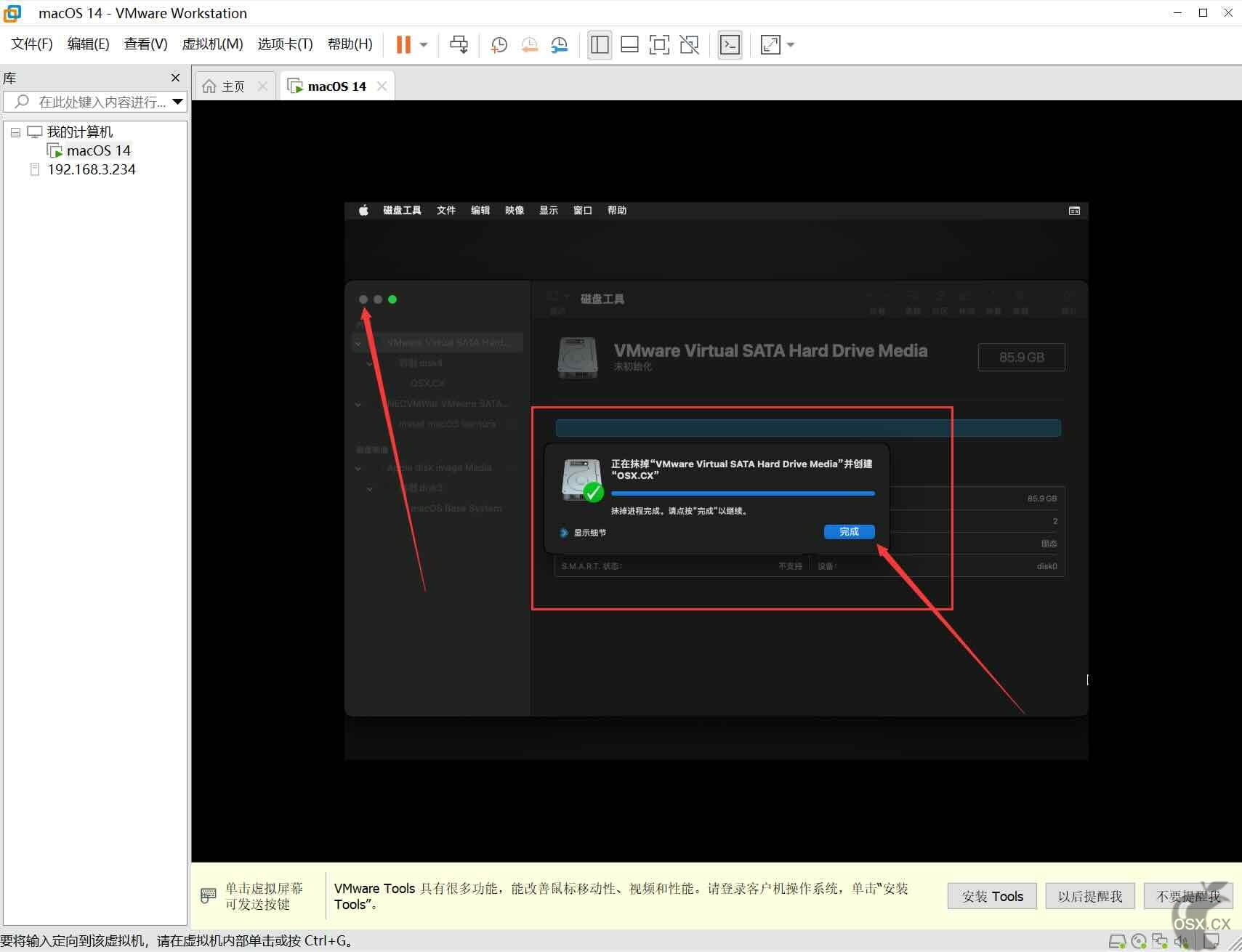Send Ctrl+Alt+Del to the virtual machine
The image size is (1242, 952).
[459, 45]
